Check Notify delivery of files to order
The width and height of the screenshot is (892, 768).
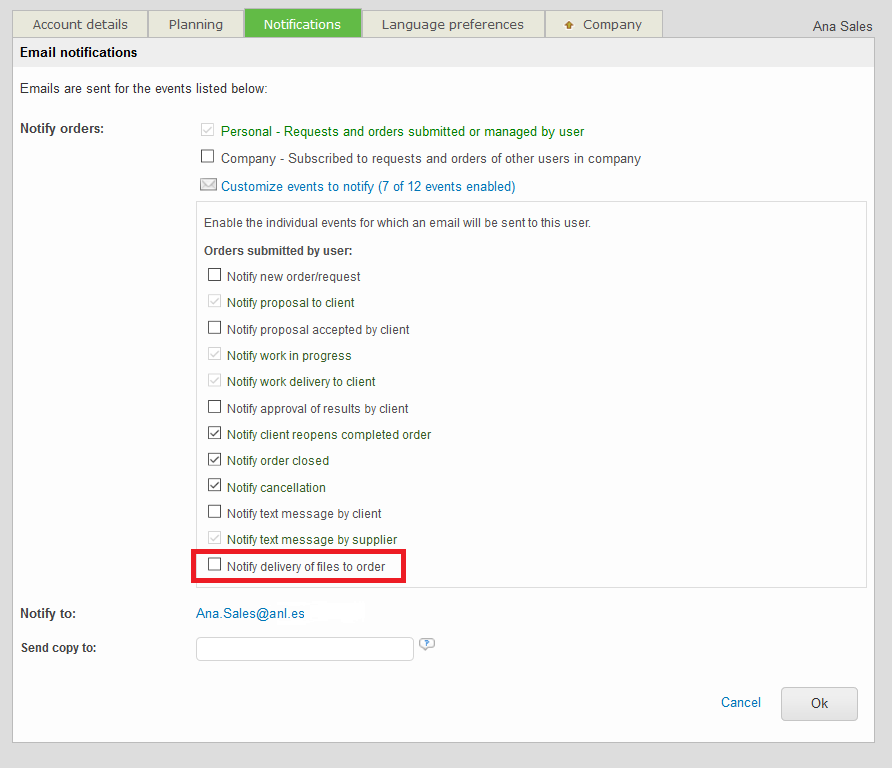tap(214, 565)
